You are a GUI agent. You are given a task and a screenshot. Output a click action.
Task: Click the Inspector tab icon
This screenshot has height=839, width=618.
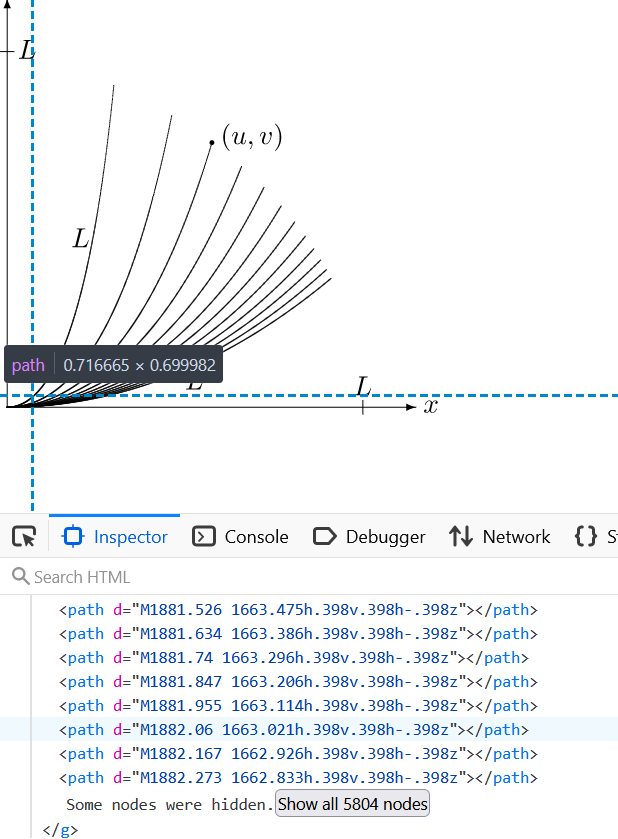tap(73, 536)
